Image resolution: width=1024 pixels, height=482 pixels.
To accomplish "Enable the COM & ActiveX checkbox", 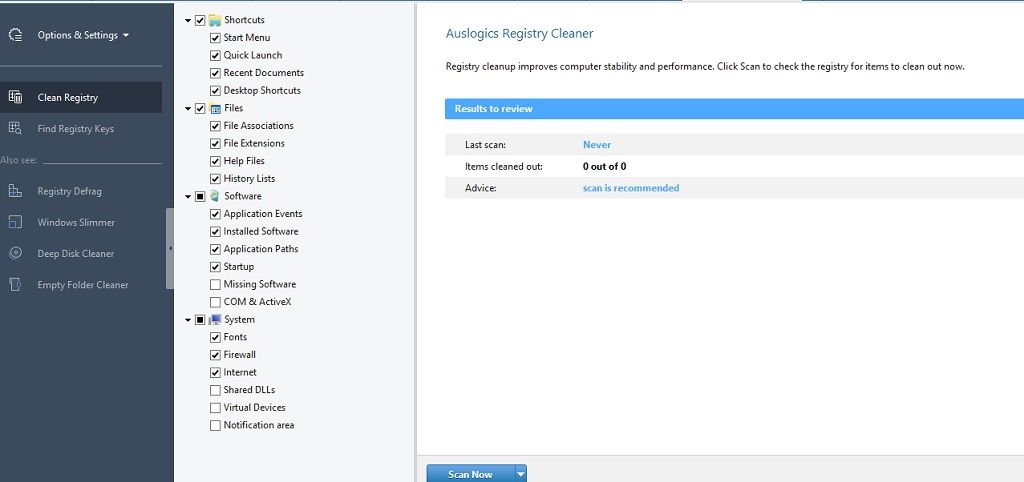I will [215, 302].
